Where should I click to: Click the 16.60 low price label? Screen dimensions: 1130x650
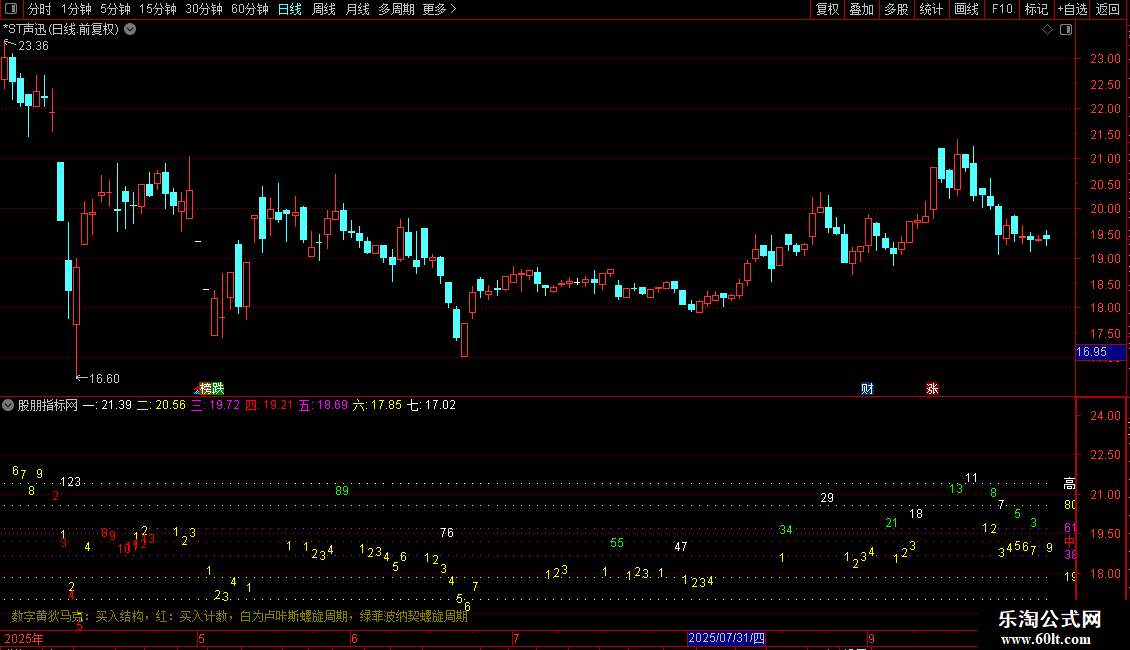[104, 378]
